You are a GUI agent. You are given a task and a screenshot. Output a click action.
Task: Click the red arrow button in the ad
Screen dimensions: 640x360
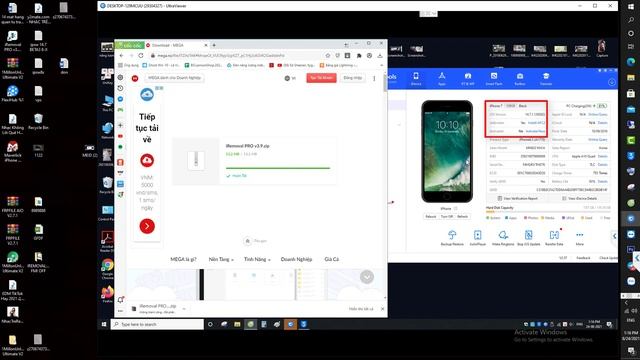[x=147, y=226]
